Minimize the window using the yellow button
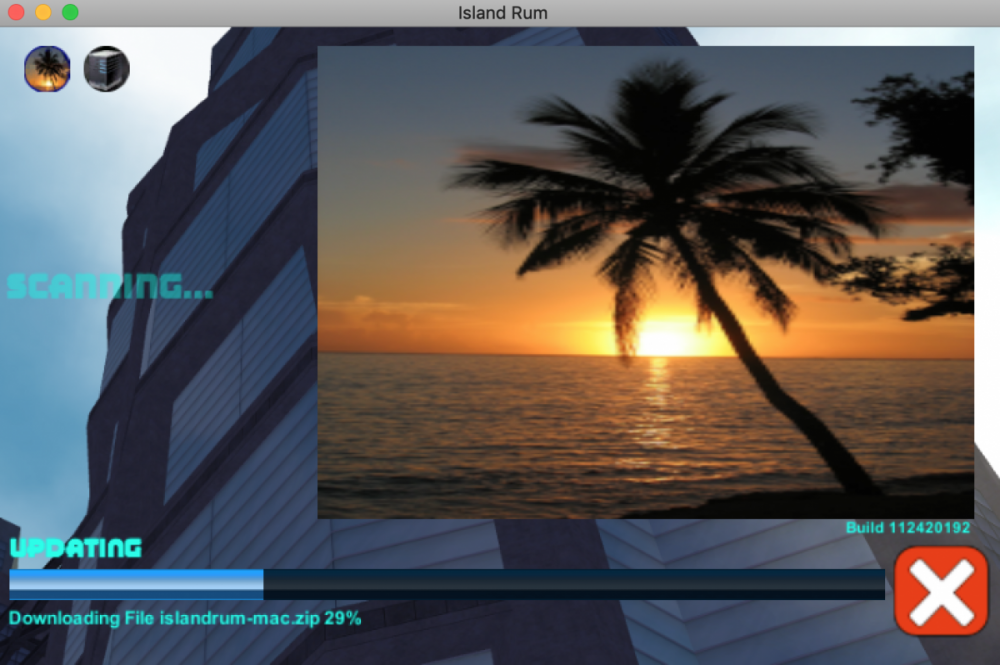 point(43,13)
